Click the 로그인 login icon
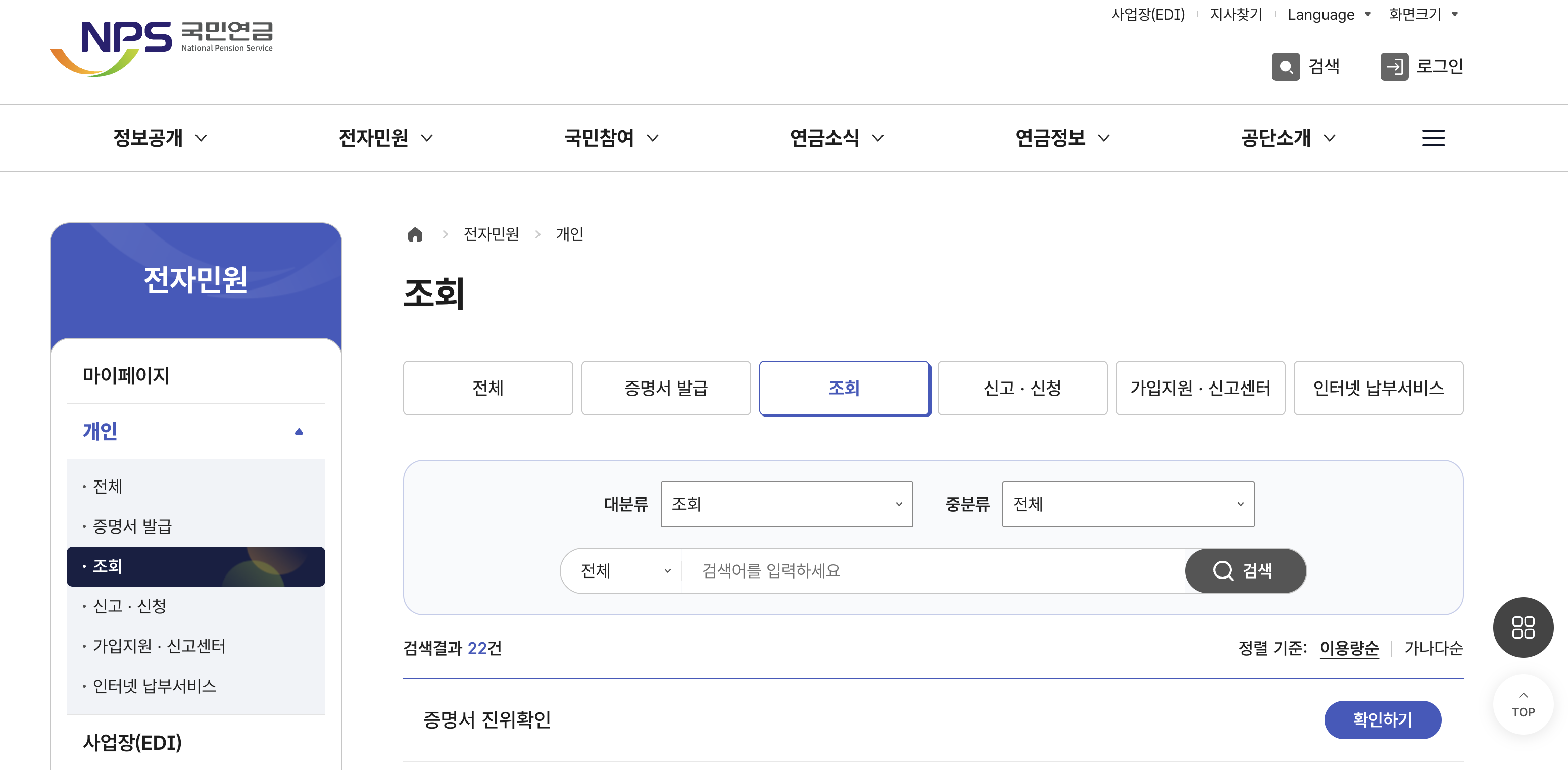 [x=1394, y=66]
